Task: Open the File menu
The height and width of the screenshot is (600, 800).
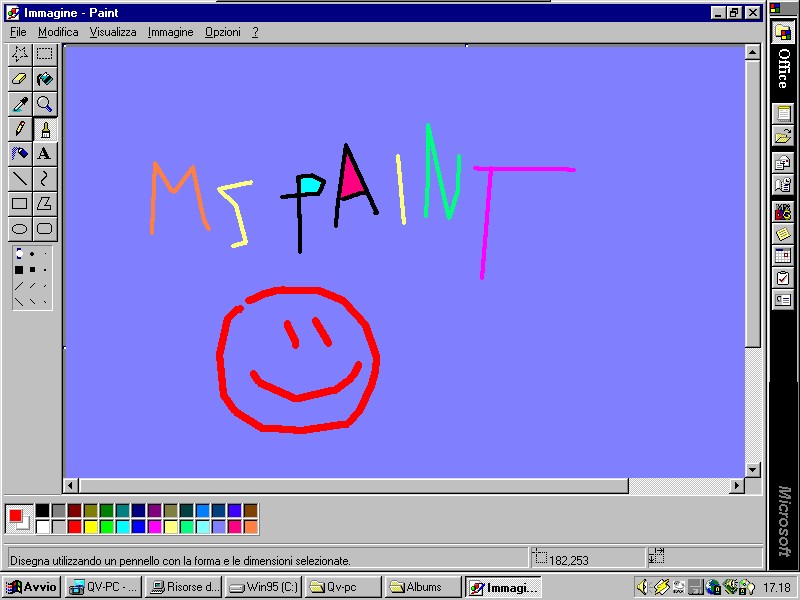Action: pos(18,32)
